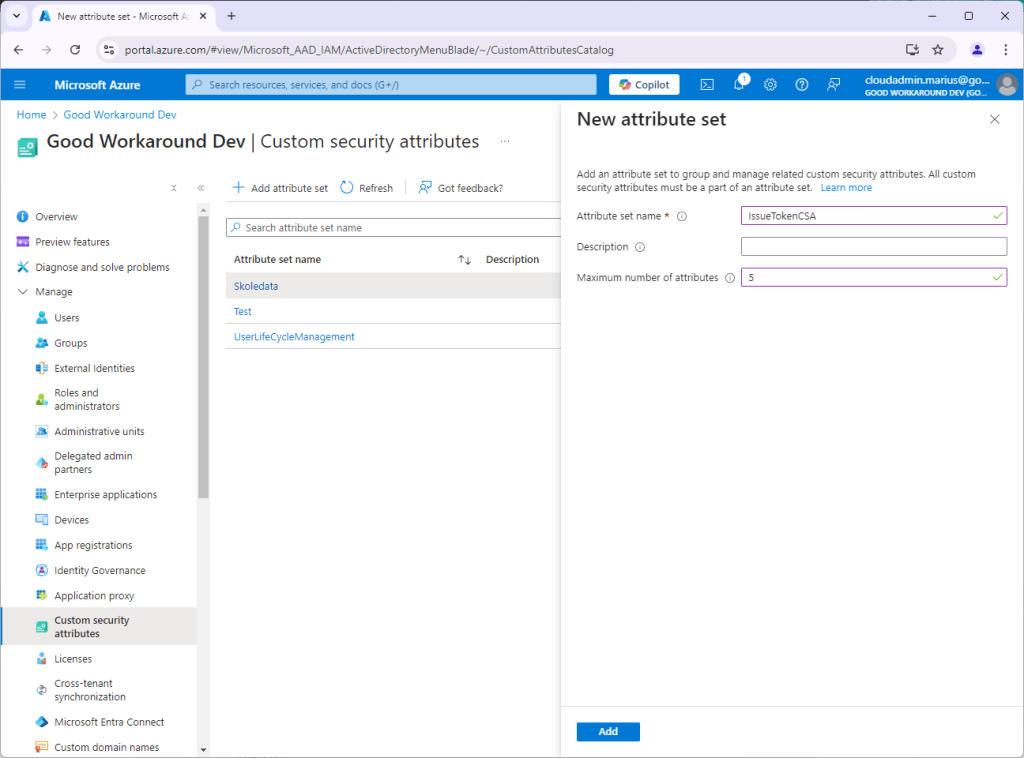Click the Copilot button
This screenshot has height=758, width=1024.
[644, 85]
